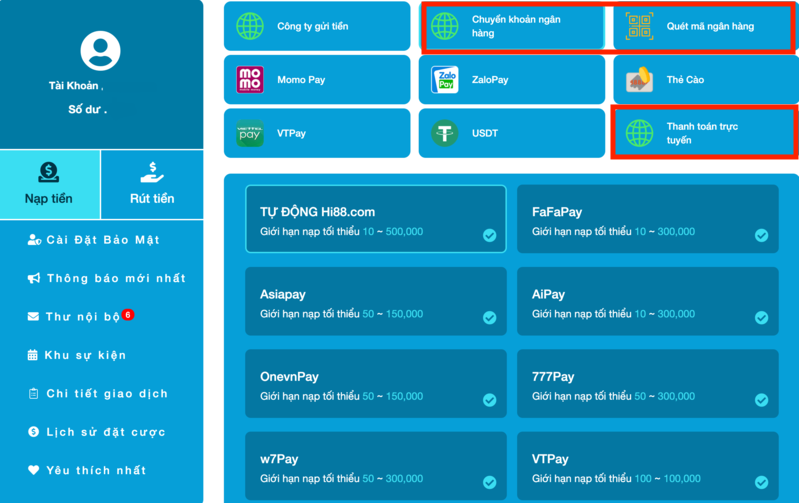Choose the Thẻ Cào payment button
Screen dimensions: 799x503
706,80
